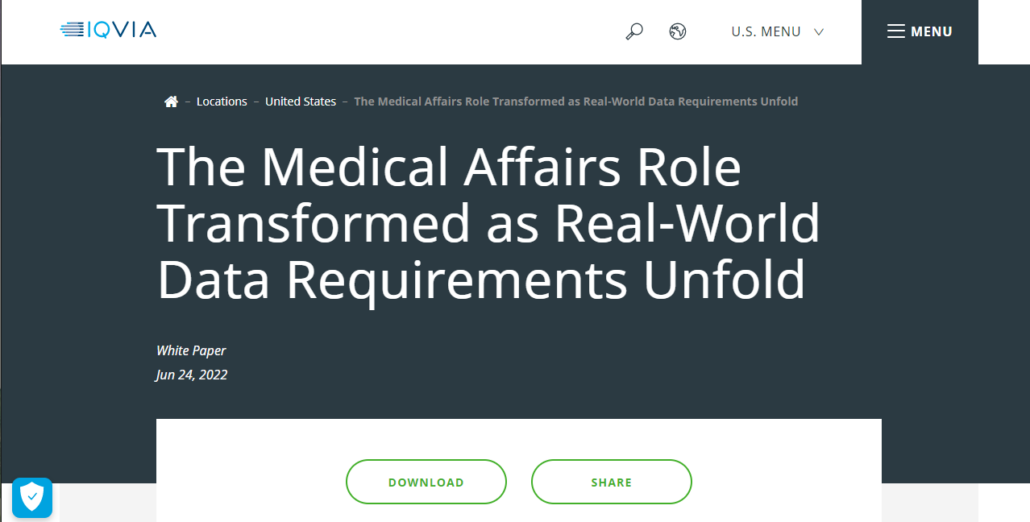Open the main MENU panel label
Screen dimensions: 1030x522
(931, 32)
